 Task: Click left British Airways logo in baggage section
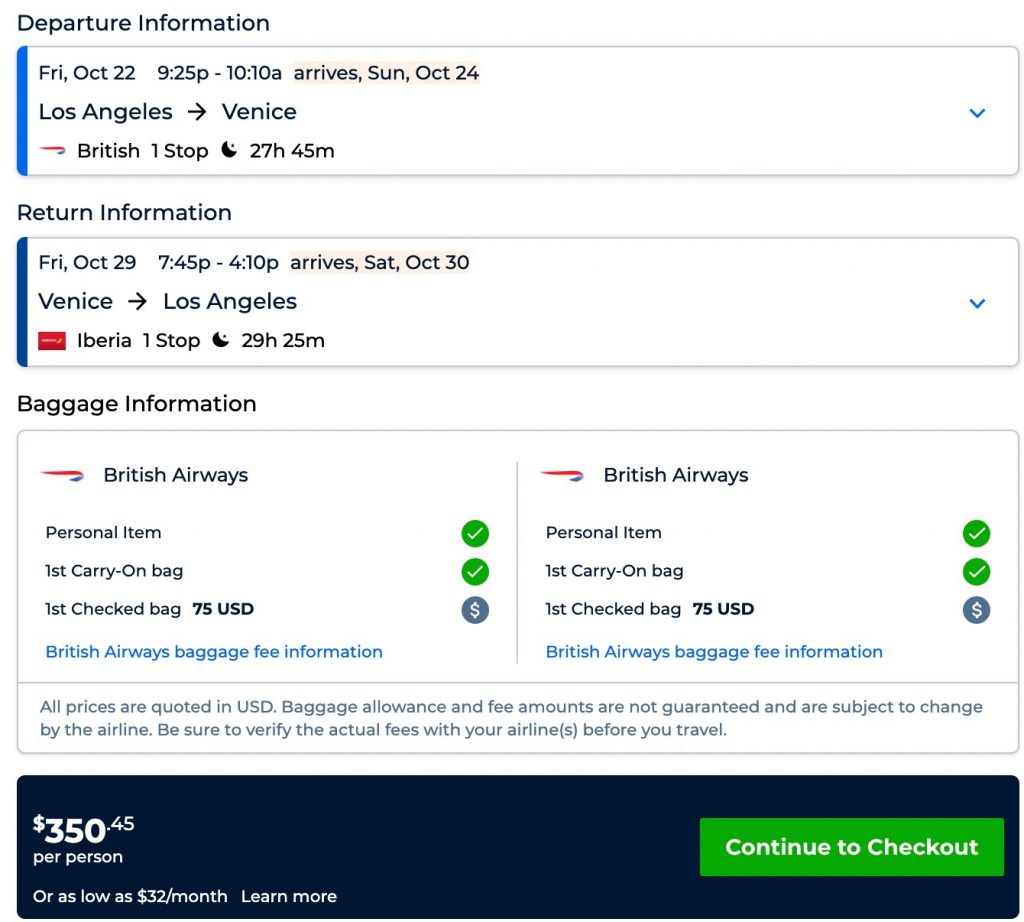point(62,475)
